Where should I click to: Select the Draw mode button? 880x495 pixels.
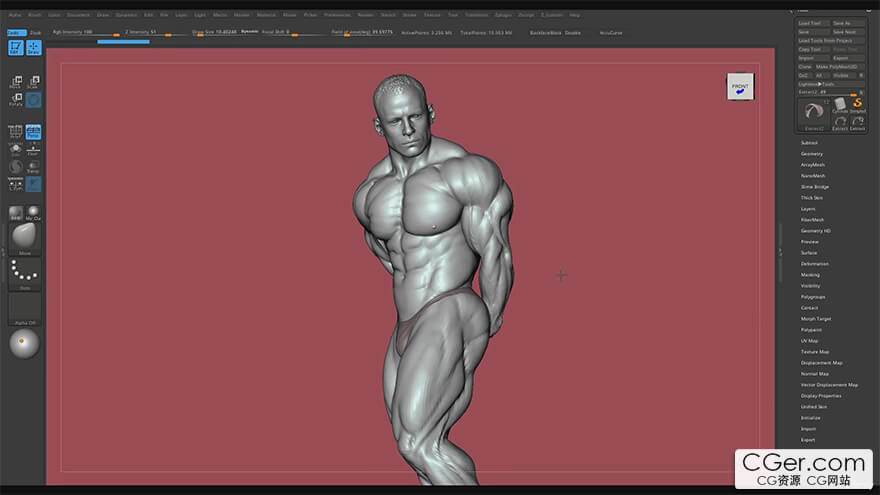coord(33,47)
